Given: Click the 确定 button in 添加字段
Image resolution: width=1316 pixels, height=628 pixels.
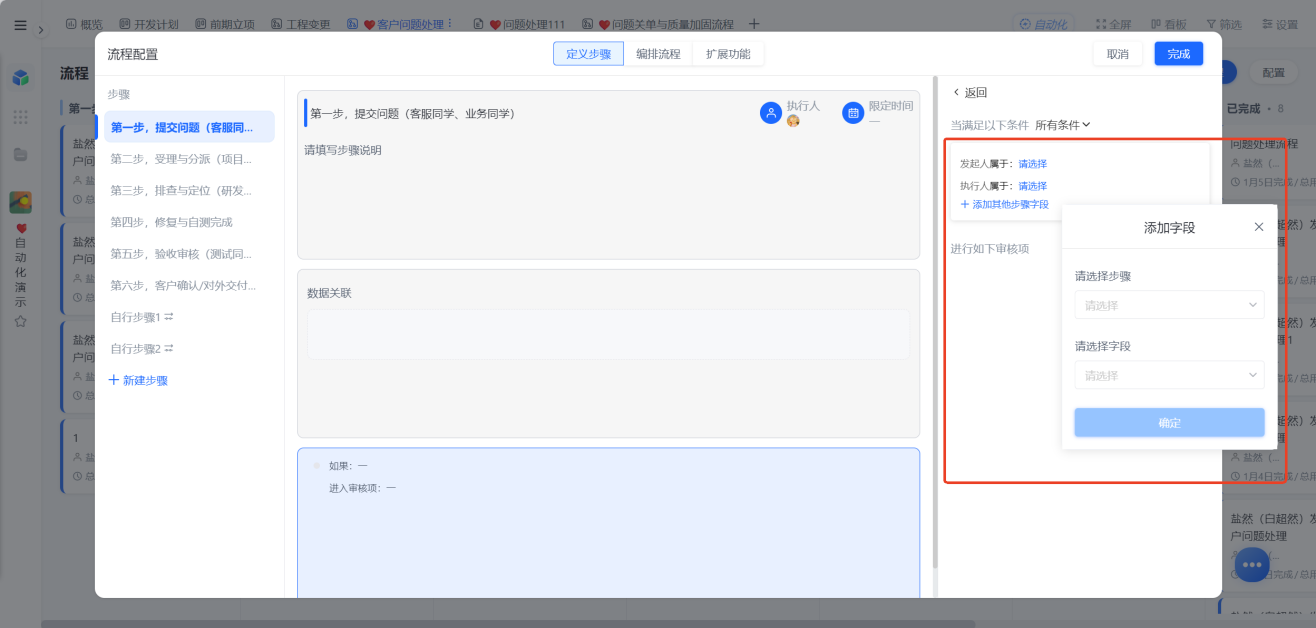Looking at the screenshot, I should pos(1169,423).
